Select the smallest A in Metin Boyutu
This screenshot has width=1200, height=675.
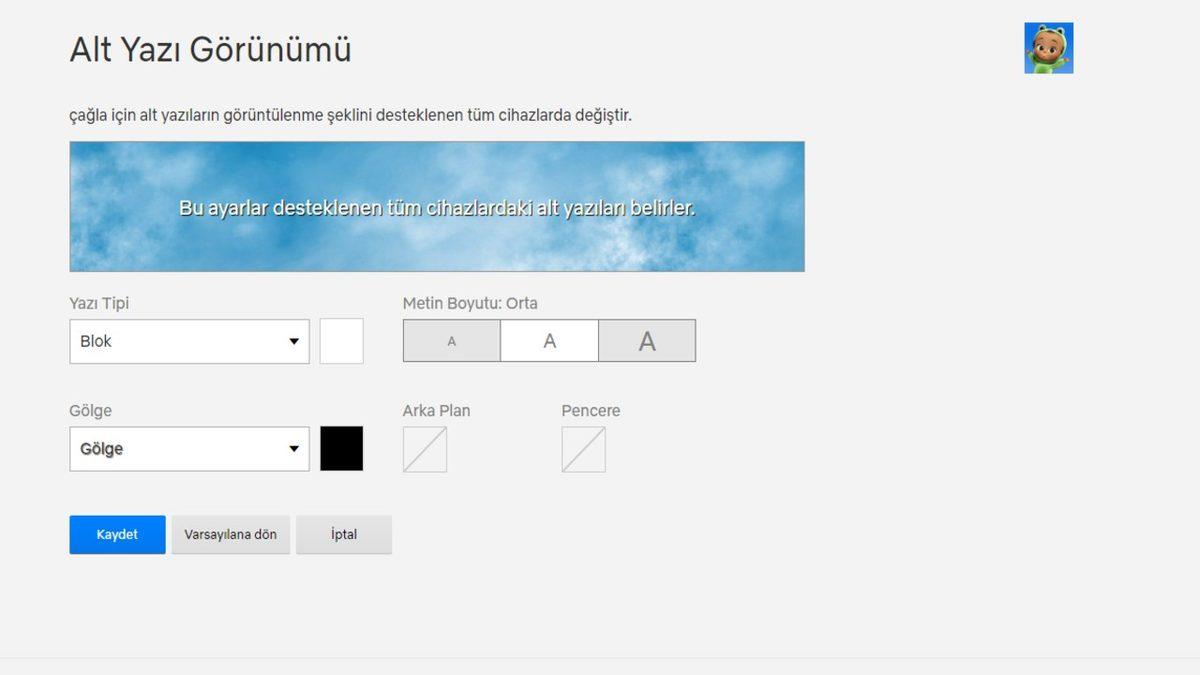point(451,340)
